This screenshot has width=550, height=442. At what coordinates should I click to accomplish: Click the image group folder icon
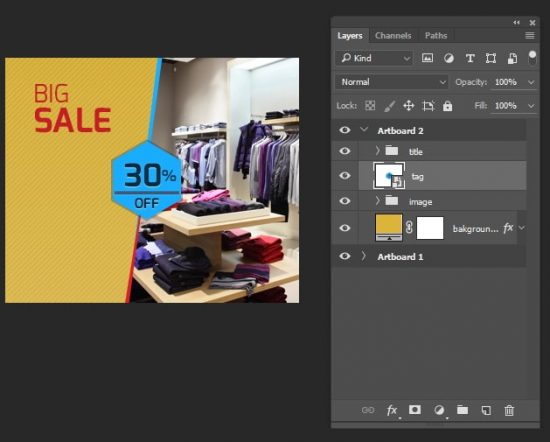click(x=392, y=201)
